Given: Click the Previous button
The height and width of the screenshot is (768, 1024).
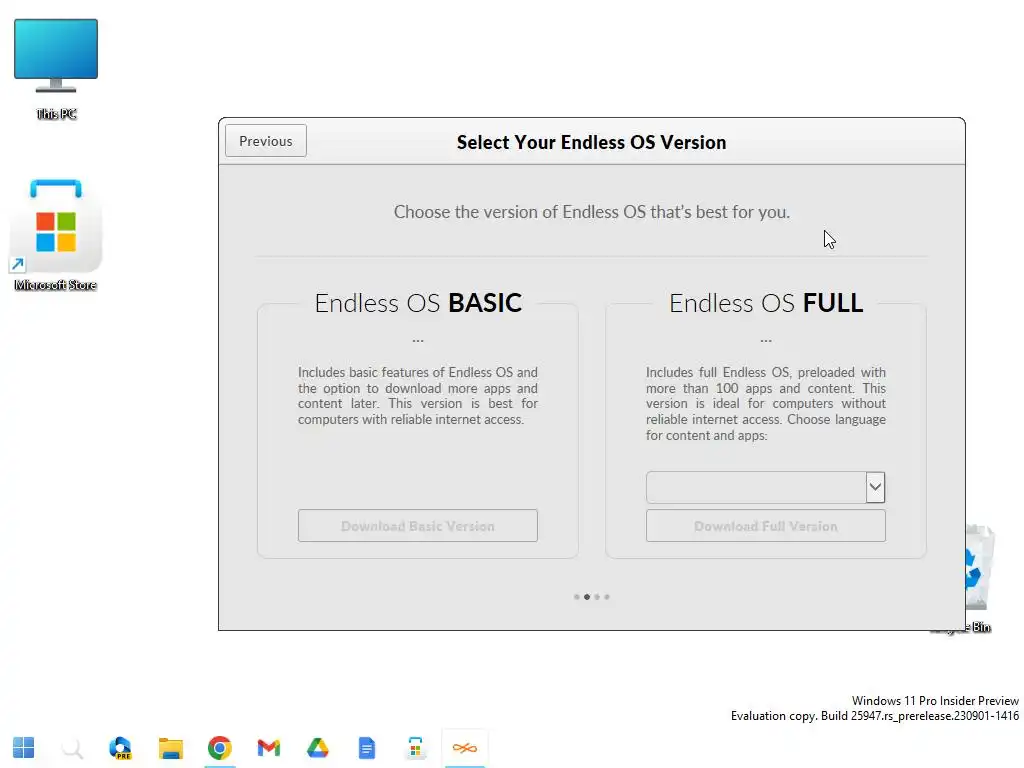Looking at the screenshot, I should (266, 141).
